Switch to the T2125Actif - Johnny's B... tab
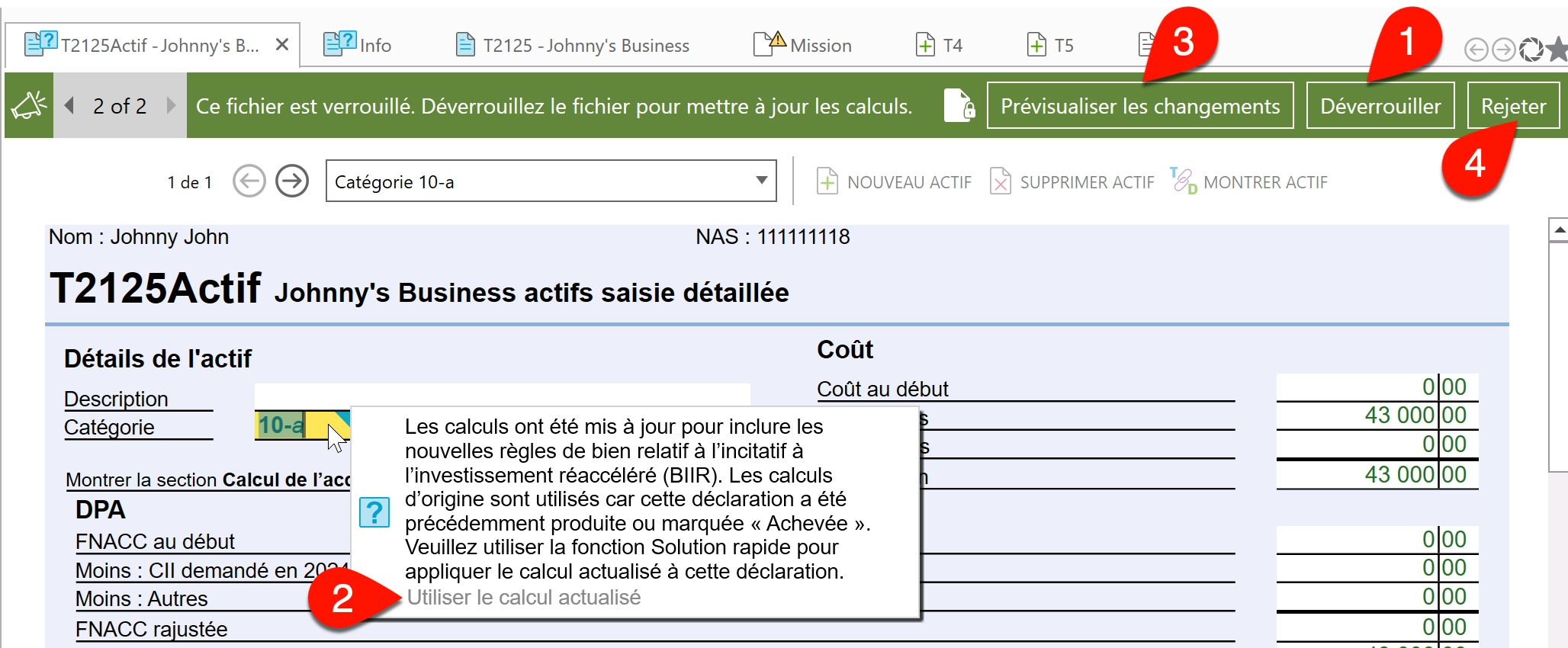This screenshot has height=648, width=1568. (153, 45)
